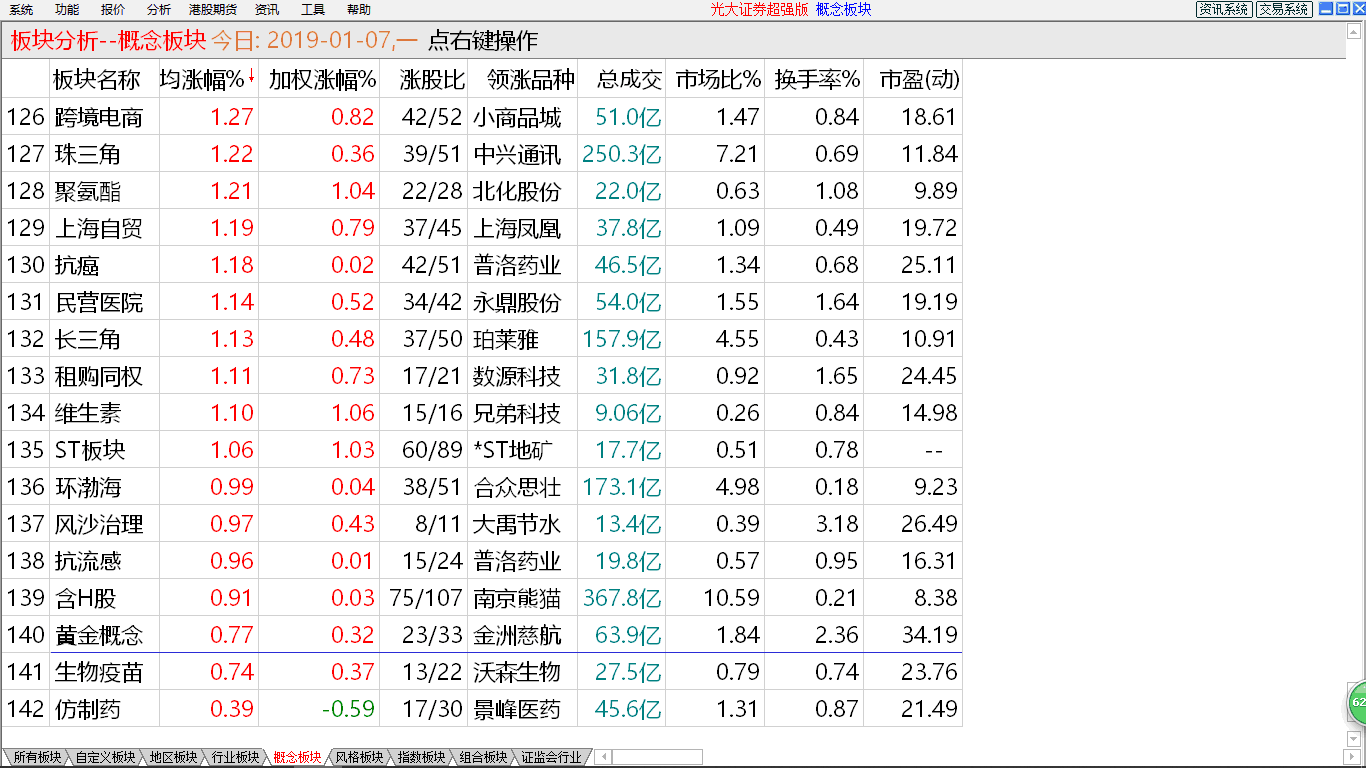Select the 长三角 sector row
The height and width of the screenshot is (768, 1366).
(482, 338)
